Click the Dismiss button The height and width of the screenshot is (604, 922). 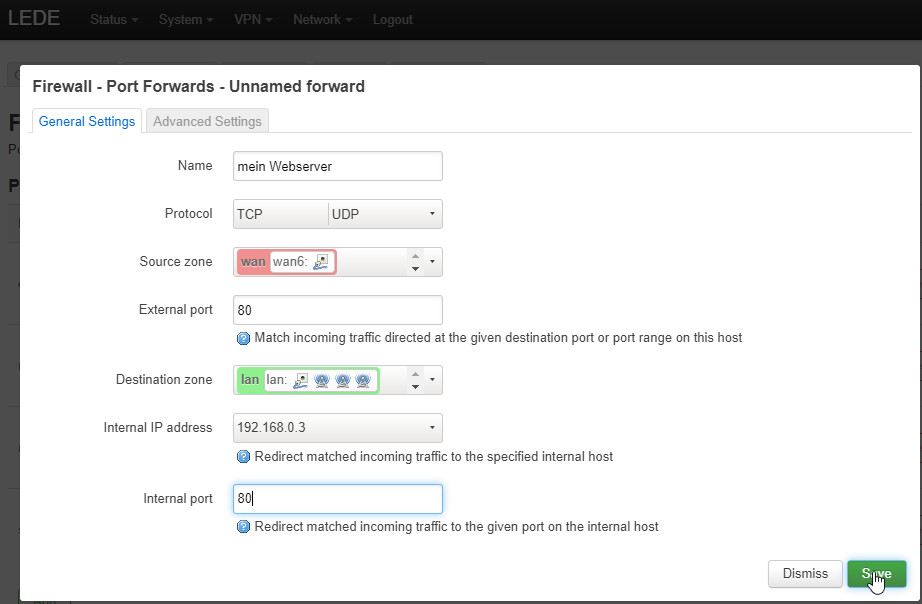pos(805,574)
